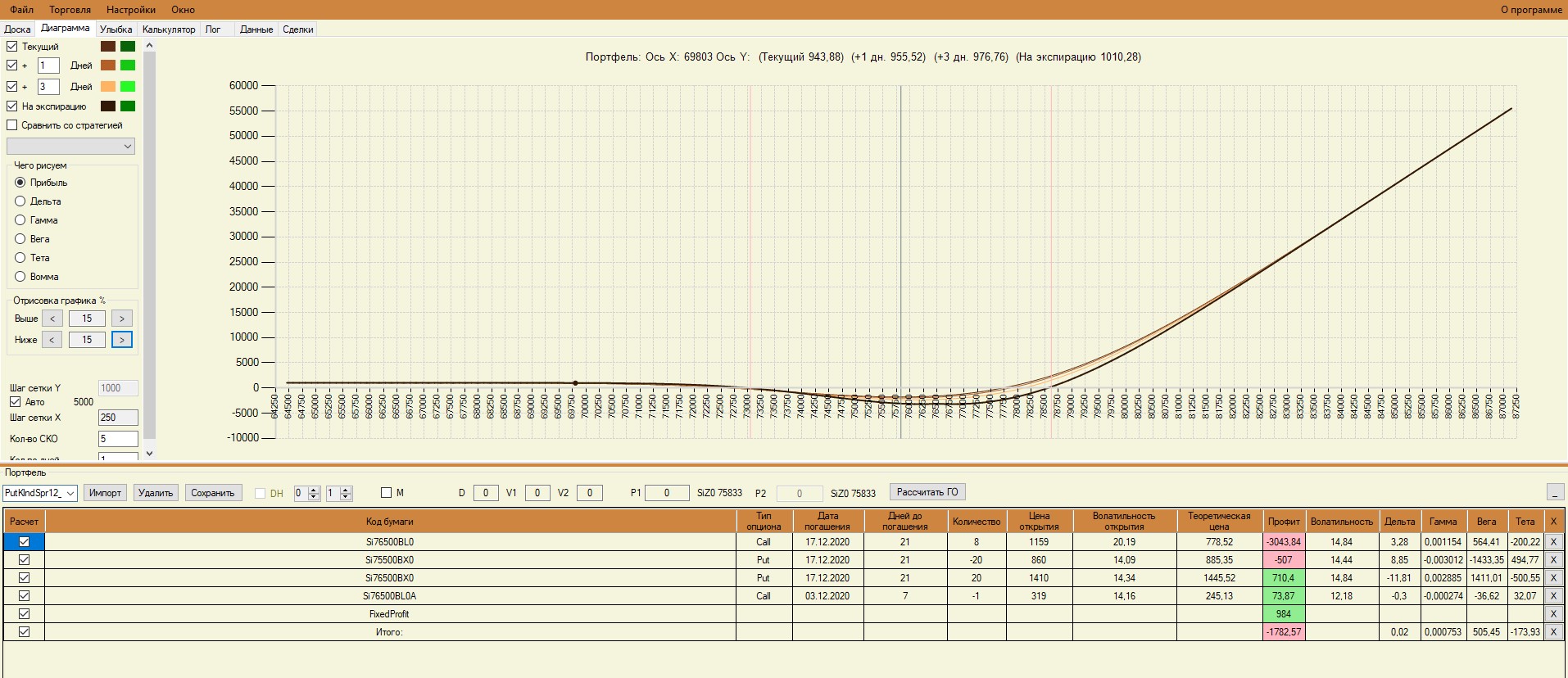Image resolution: width=1568 pixels, height=678 pixels.
Task: Enable the DH checkbox
Action: (x=261, y=493)
